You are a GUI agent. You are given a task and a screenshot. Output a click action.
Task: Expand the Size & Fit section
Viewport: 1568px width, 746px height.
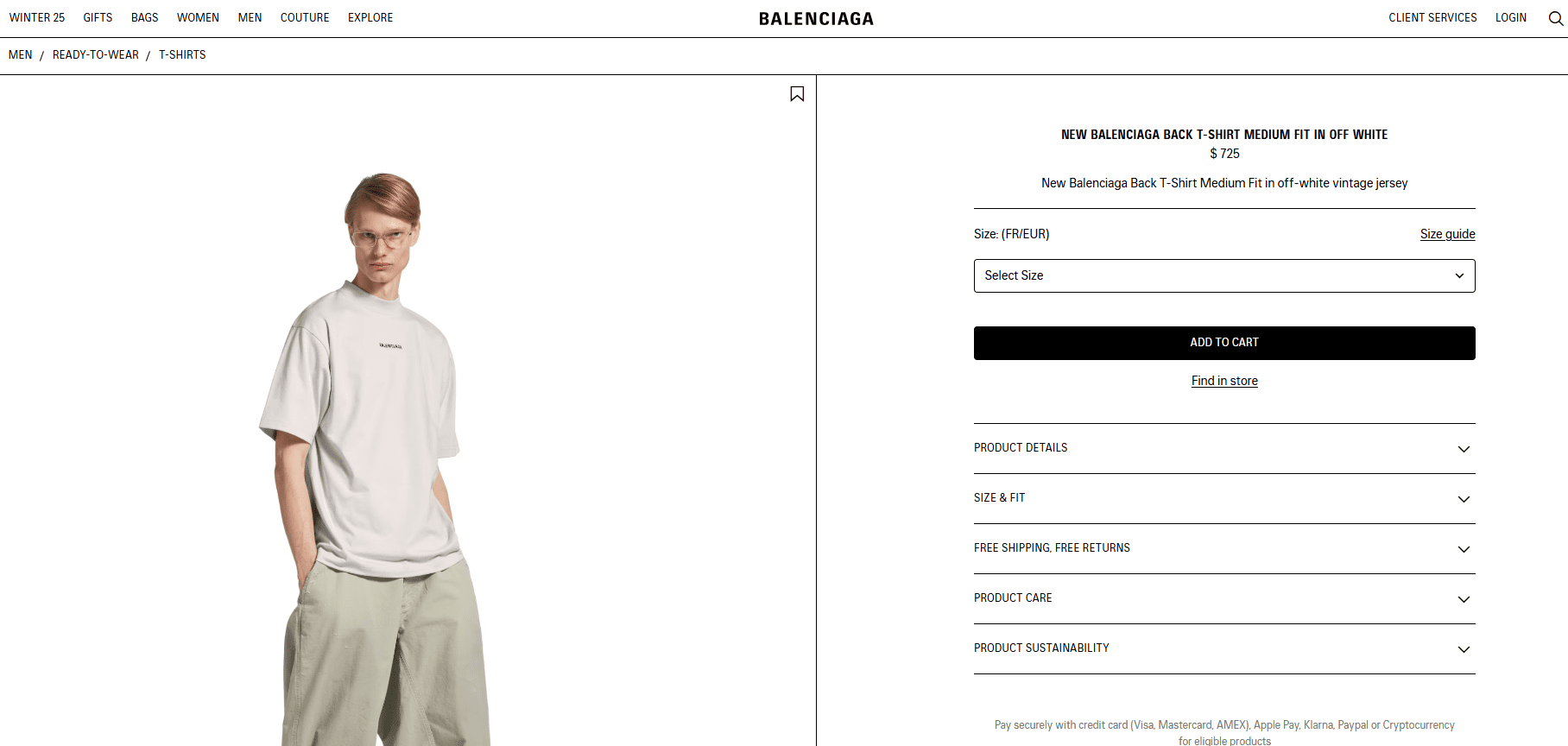pyautogui.click(x=1224, y=498)
